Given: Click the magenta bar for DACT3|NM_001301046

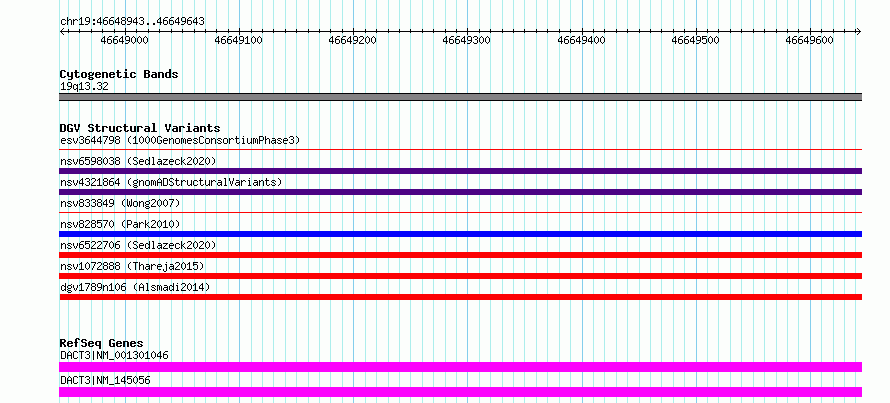Looking at the screenshot, I should tap(461, 367).
